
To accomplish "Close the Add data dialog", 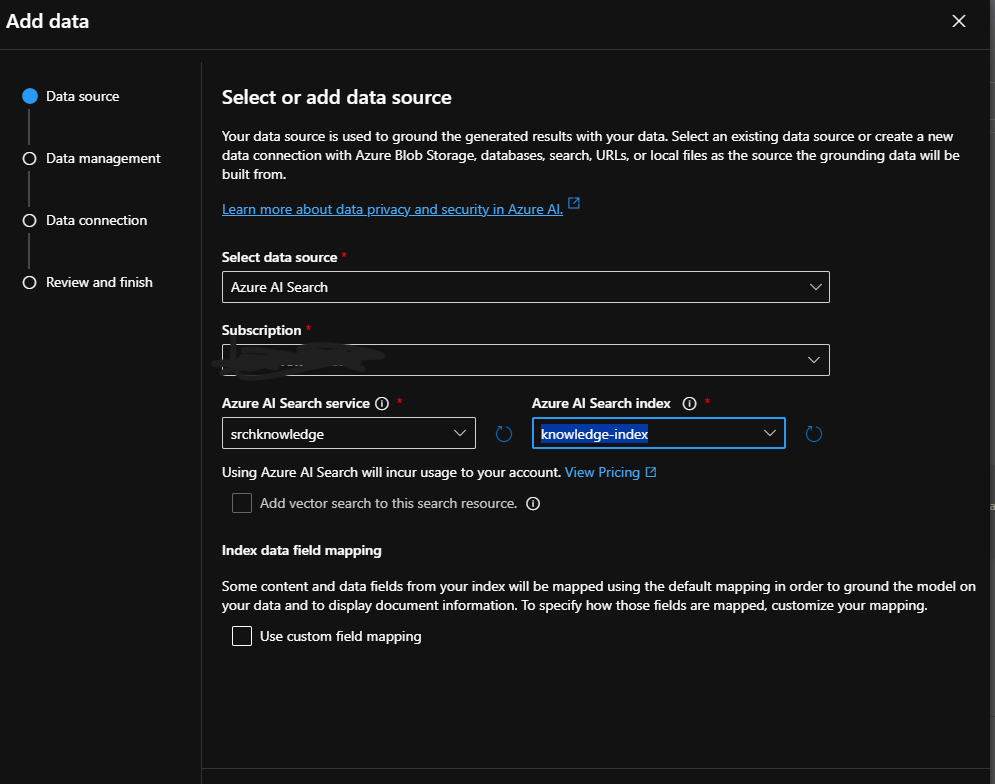I will (958, 21).
